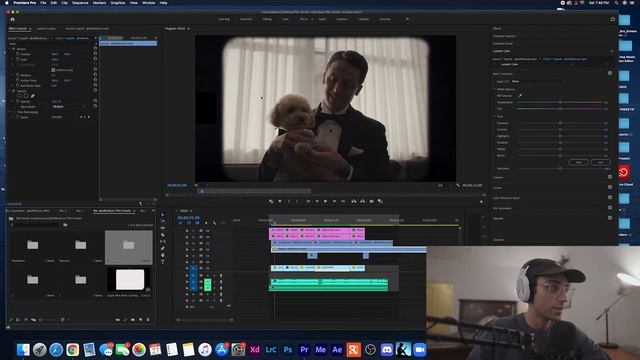This screenshot has width=640, height=360.
Task: Select the Ripple Edit tool
Action: coord(163,228)
